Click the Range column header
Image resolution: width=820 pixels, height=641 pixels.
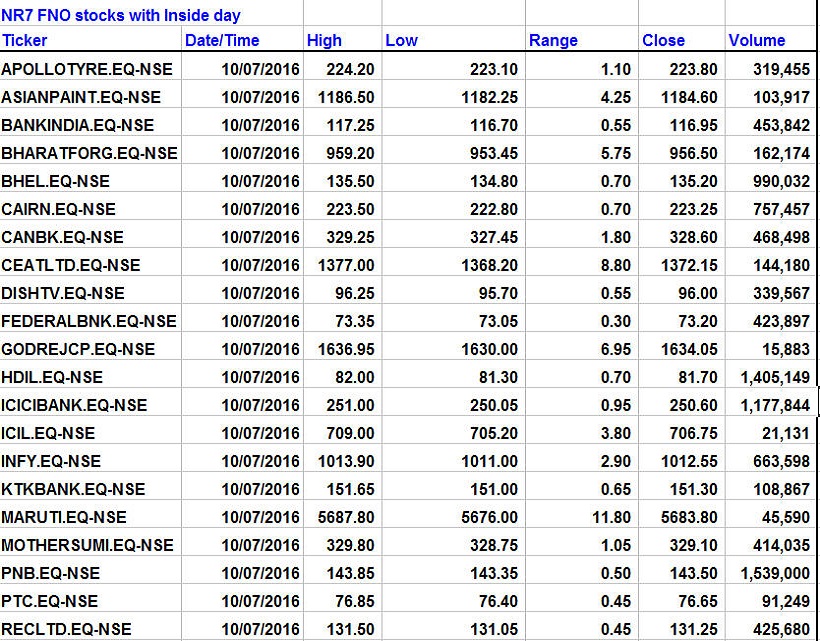coord(553,41)
